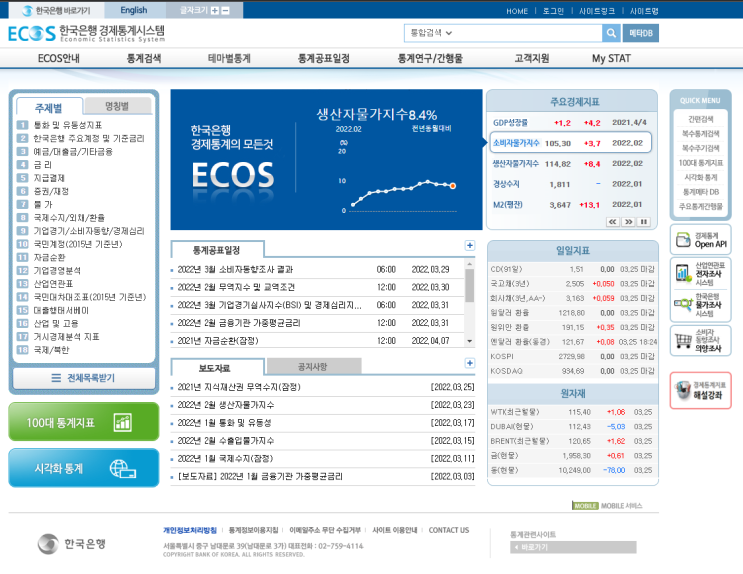The image size is (743, 574).
Task: Open ECOS안내 menu
Action: 59,58
